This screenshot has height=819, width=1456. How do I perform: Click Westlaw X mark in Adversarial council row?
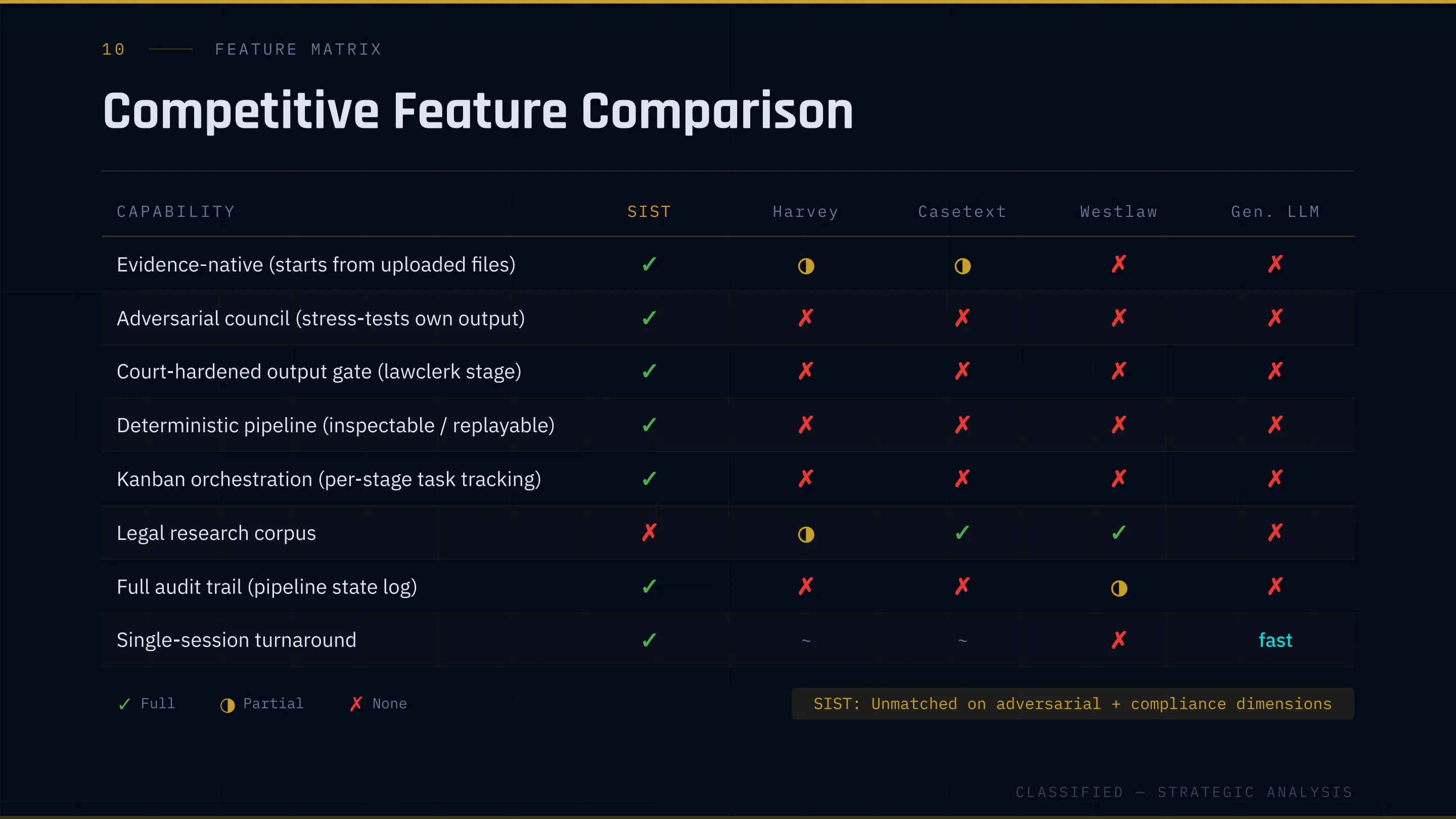coord(1119,317)
